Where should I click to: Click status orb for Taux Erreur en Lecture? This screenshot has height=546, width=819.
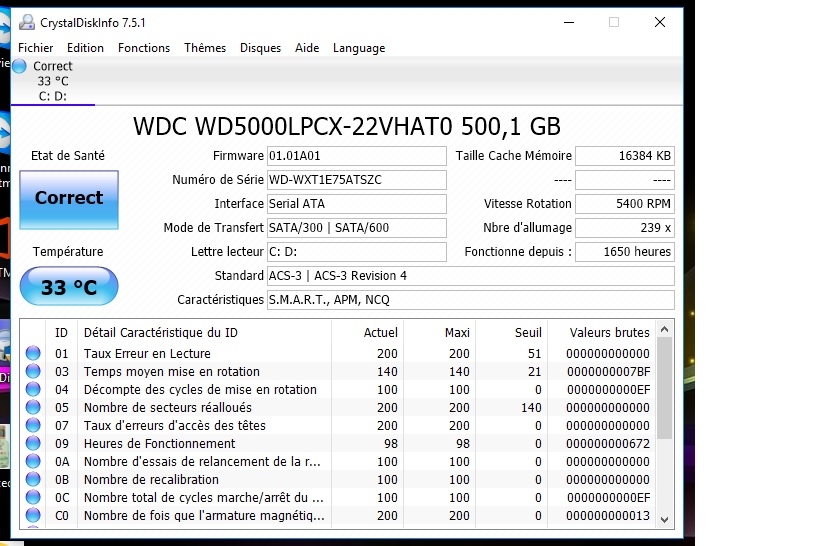[33, 353]
